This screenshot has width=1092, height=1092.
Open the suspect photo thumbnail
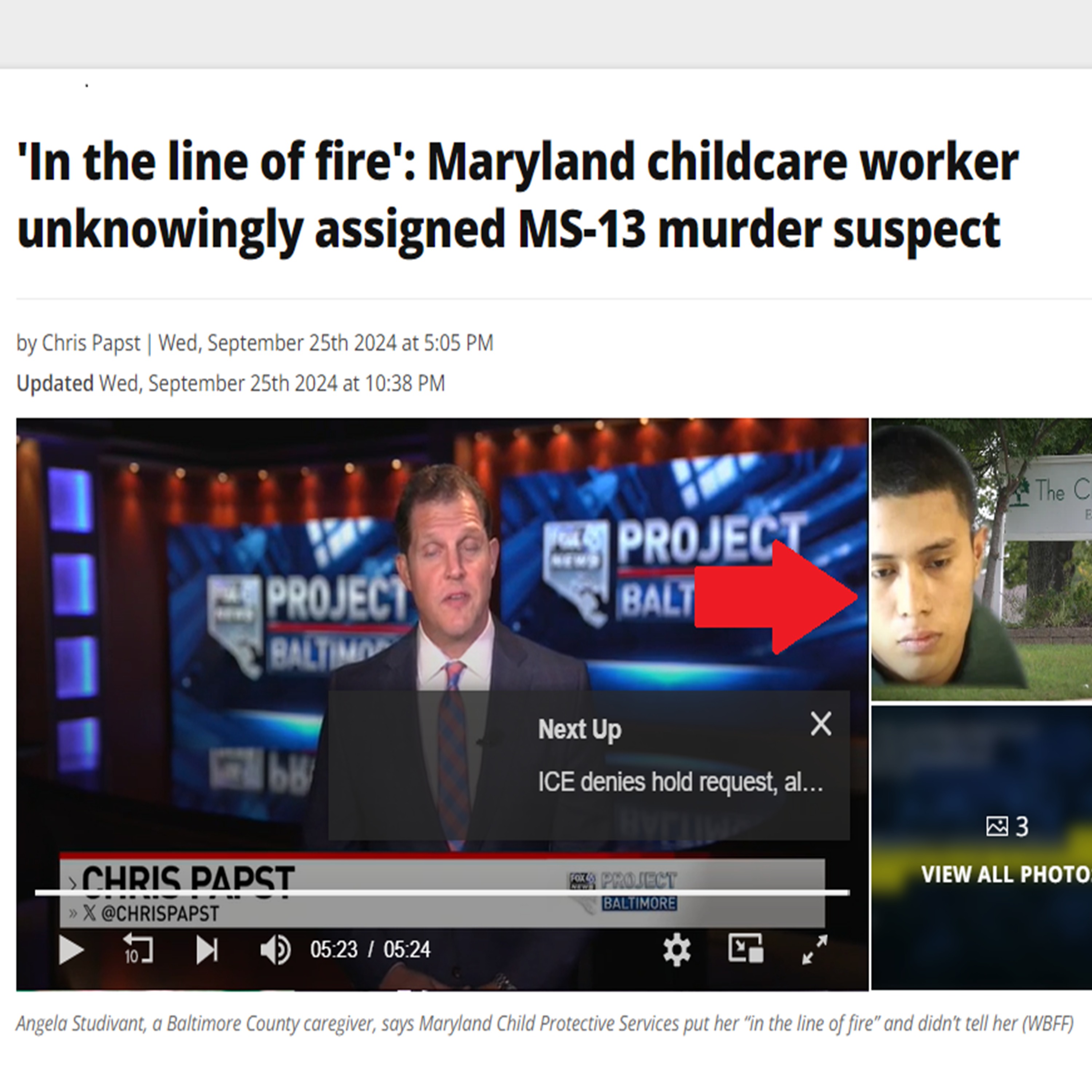pyautogui.click(x=981, y=559)
